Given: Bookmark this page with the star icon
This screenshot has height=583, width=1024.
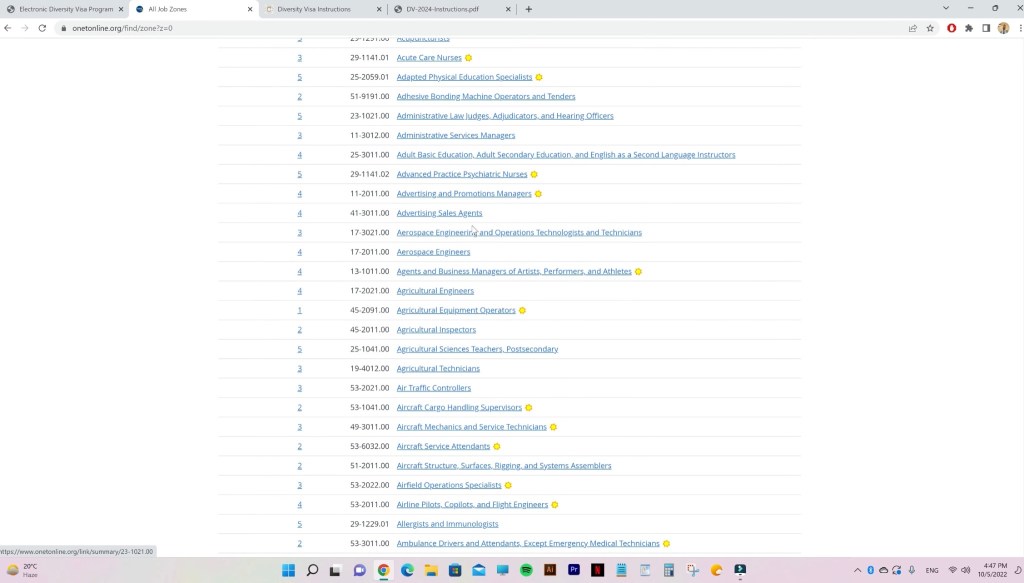Looking at the screenshot, I should 930,28.
